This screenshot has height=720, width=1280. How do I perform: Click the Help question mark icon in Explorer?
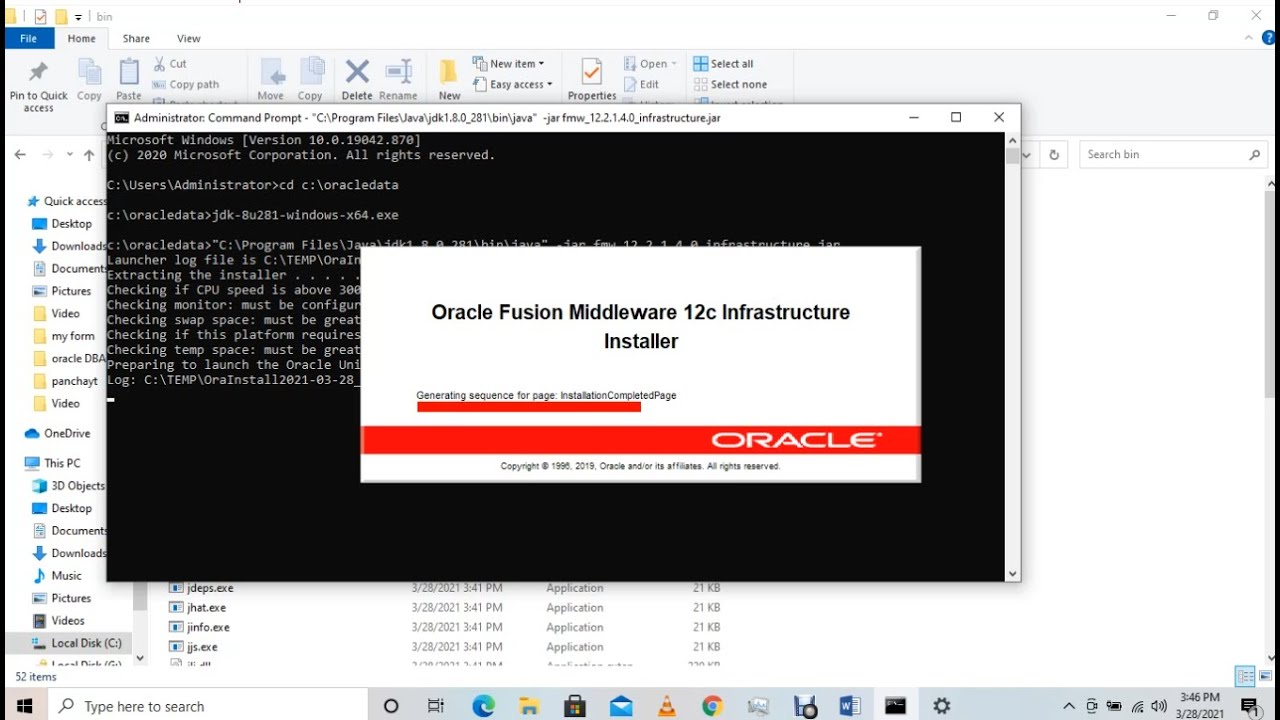pos(1269,38)
